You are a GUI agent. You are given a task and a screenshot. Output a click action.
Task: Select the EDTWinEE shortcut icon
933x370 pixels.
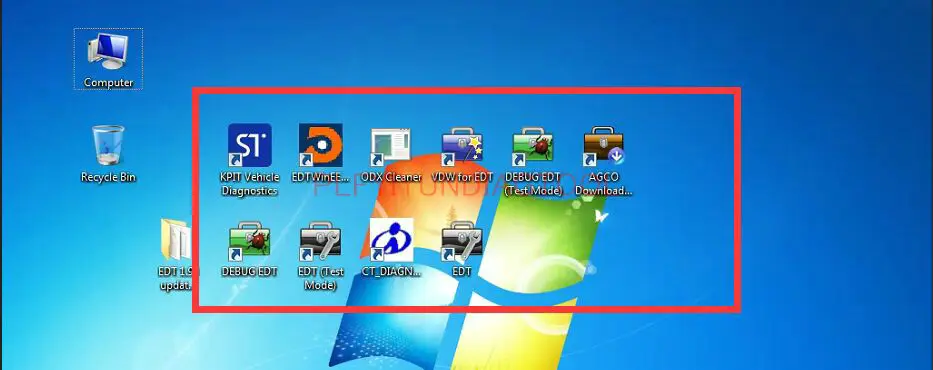pyautogui.click(x=320, y=145)
